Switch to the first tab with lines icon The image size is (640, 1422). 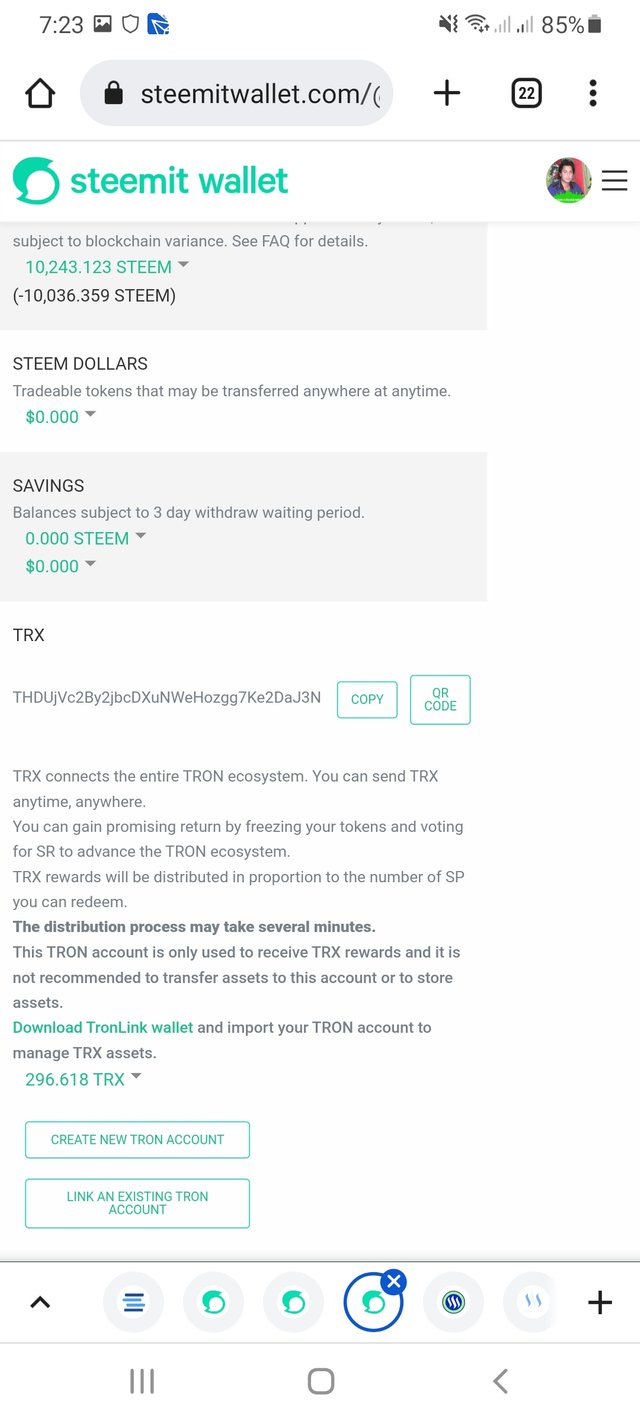tap(134, 1302)
